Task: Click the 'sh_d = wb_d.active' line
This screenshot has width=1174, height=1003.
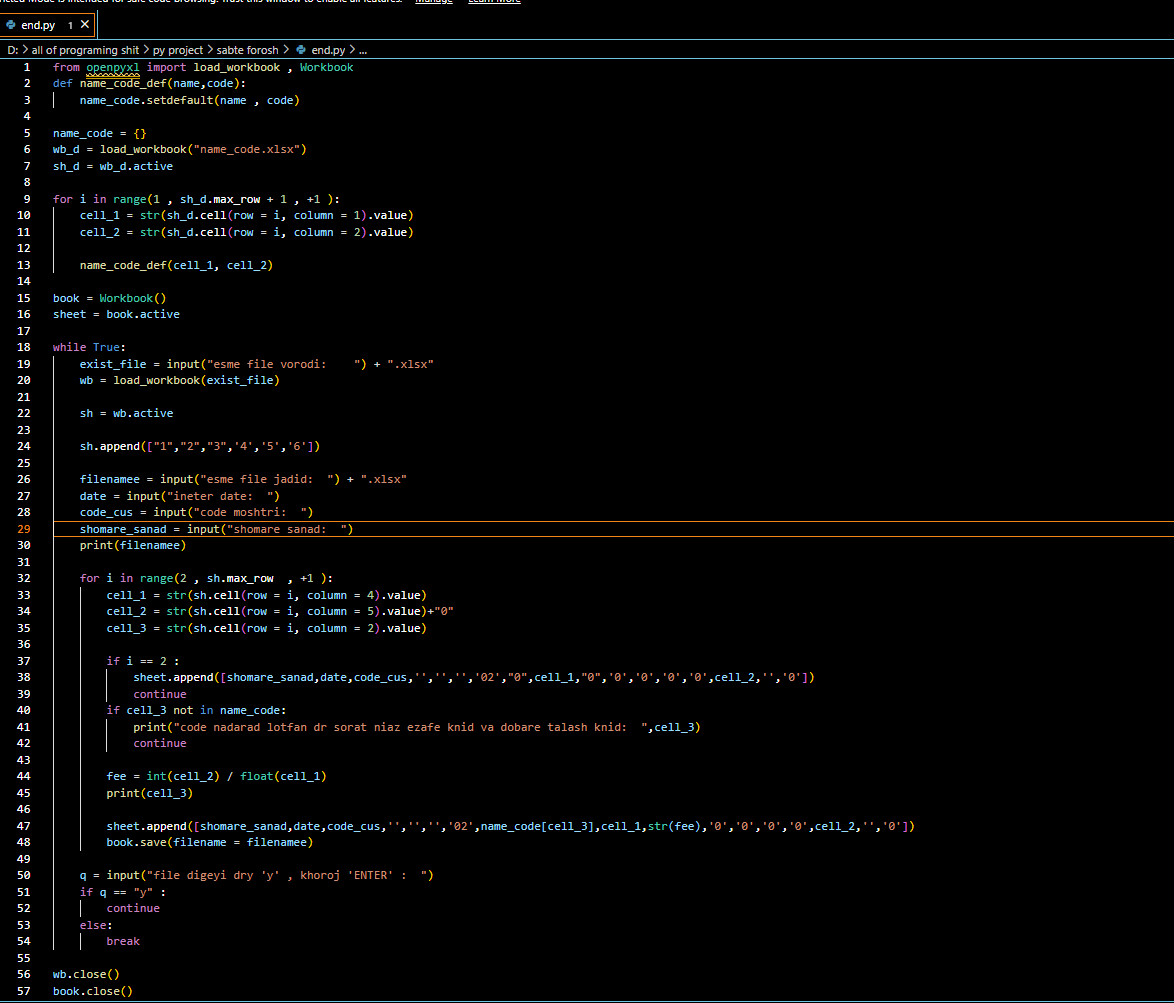Action: (113, 166)
